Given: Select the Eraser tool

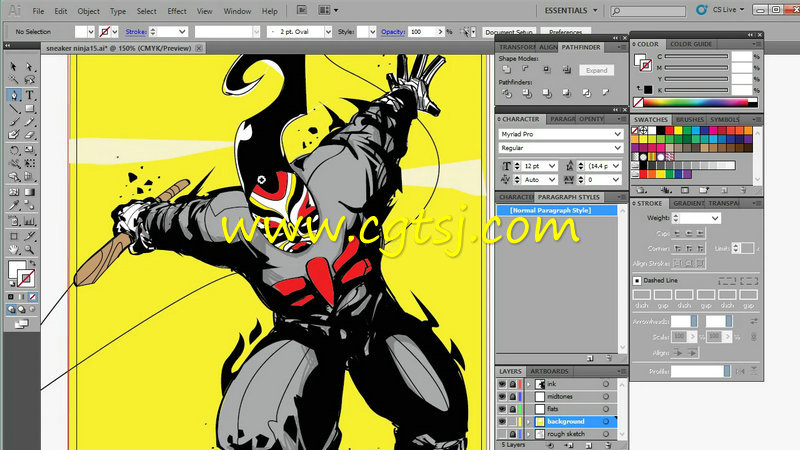Looking at the screenshot, I should click(x=30, y=135).
